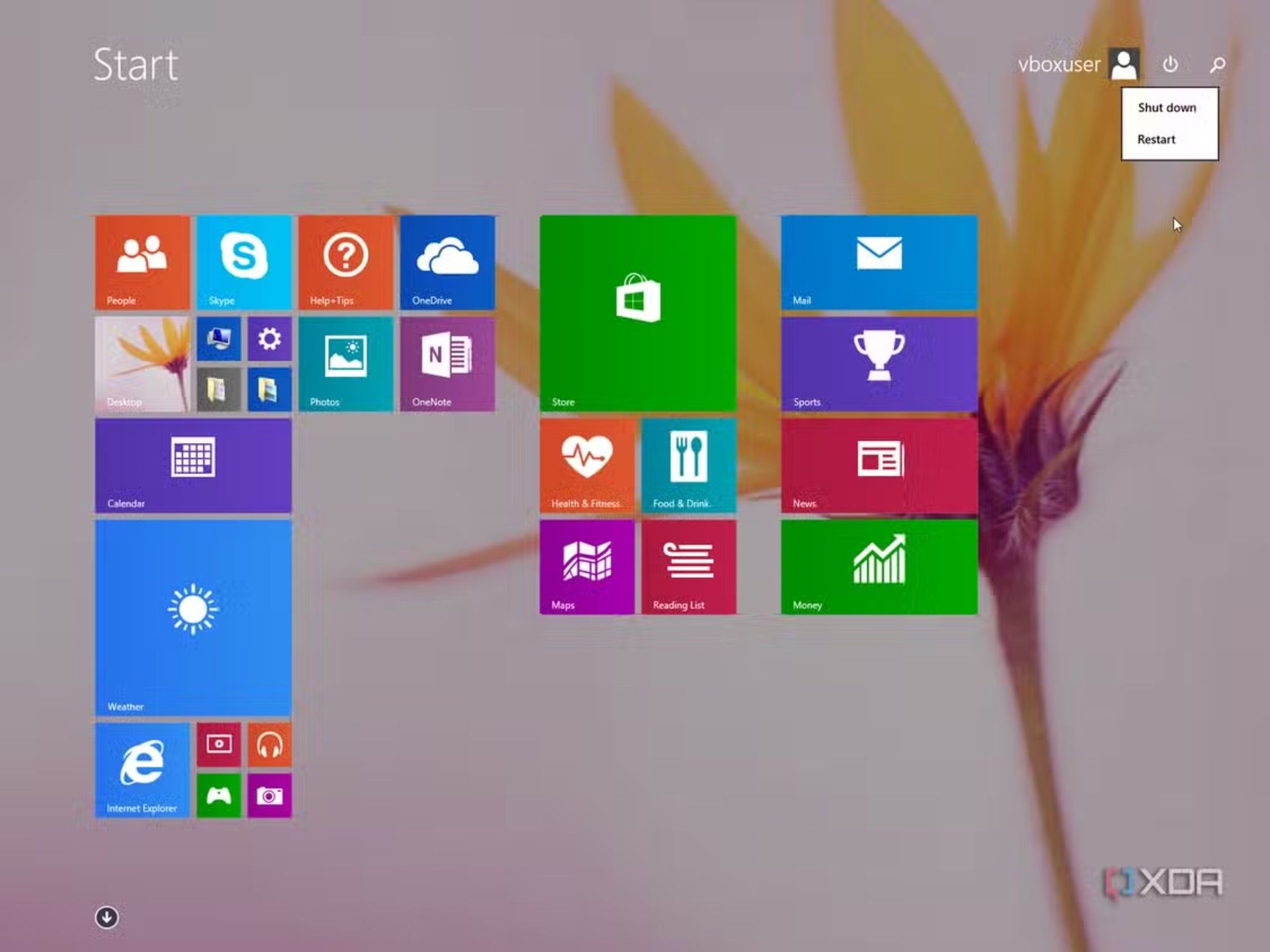Open the News tile
The height and width of the screenshot is (952, 1270).
pyautogui.click(x=879, y=465)
